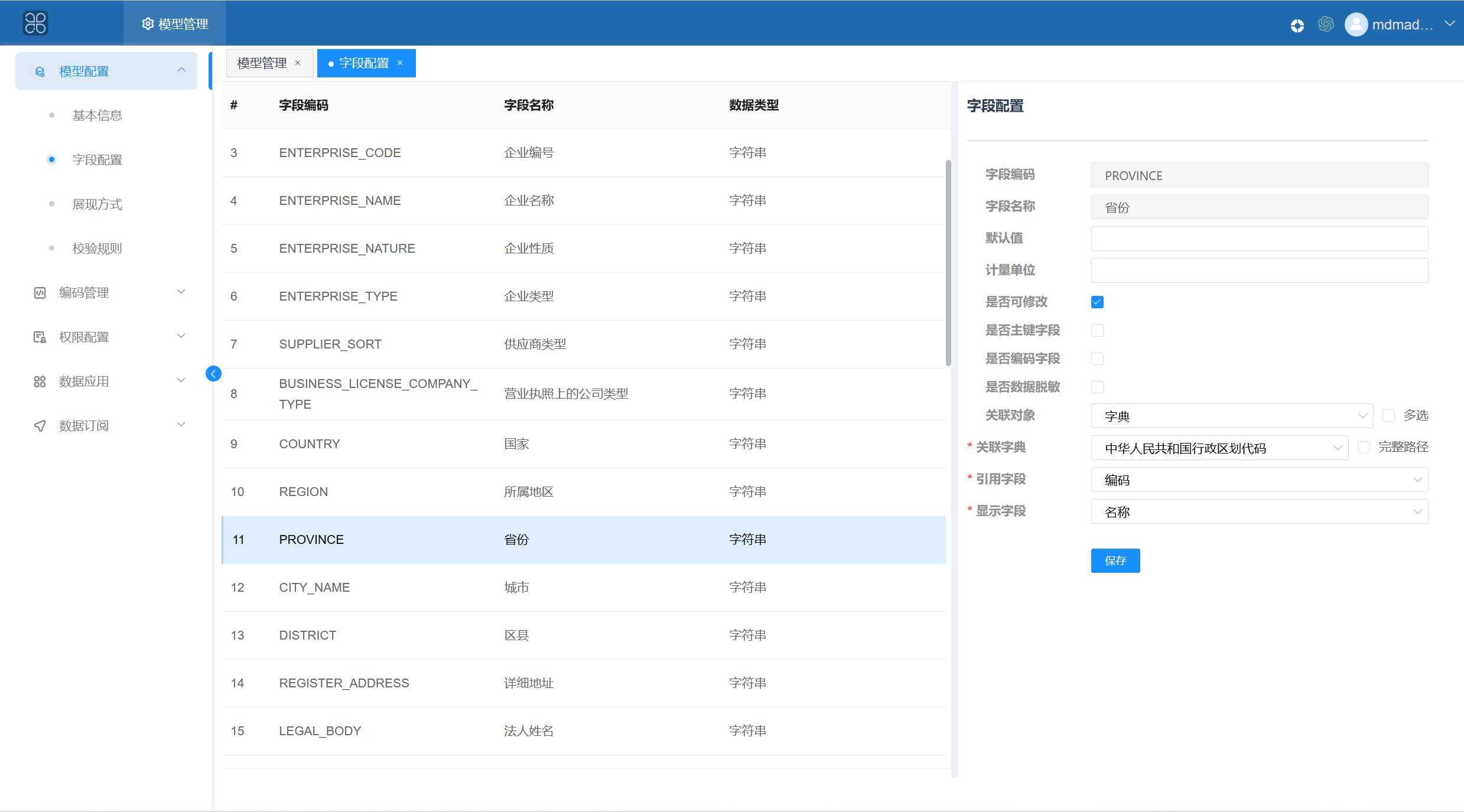Expand the 数据订阅 menu
1464x812 pixels.
pyautogui.click(x=181, y=425)
